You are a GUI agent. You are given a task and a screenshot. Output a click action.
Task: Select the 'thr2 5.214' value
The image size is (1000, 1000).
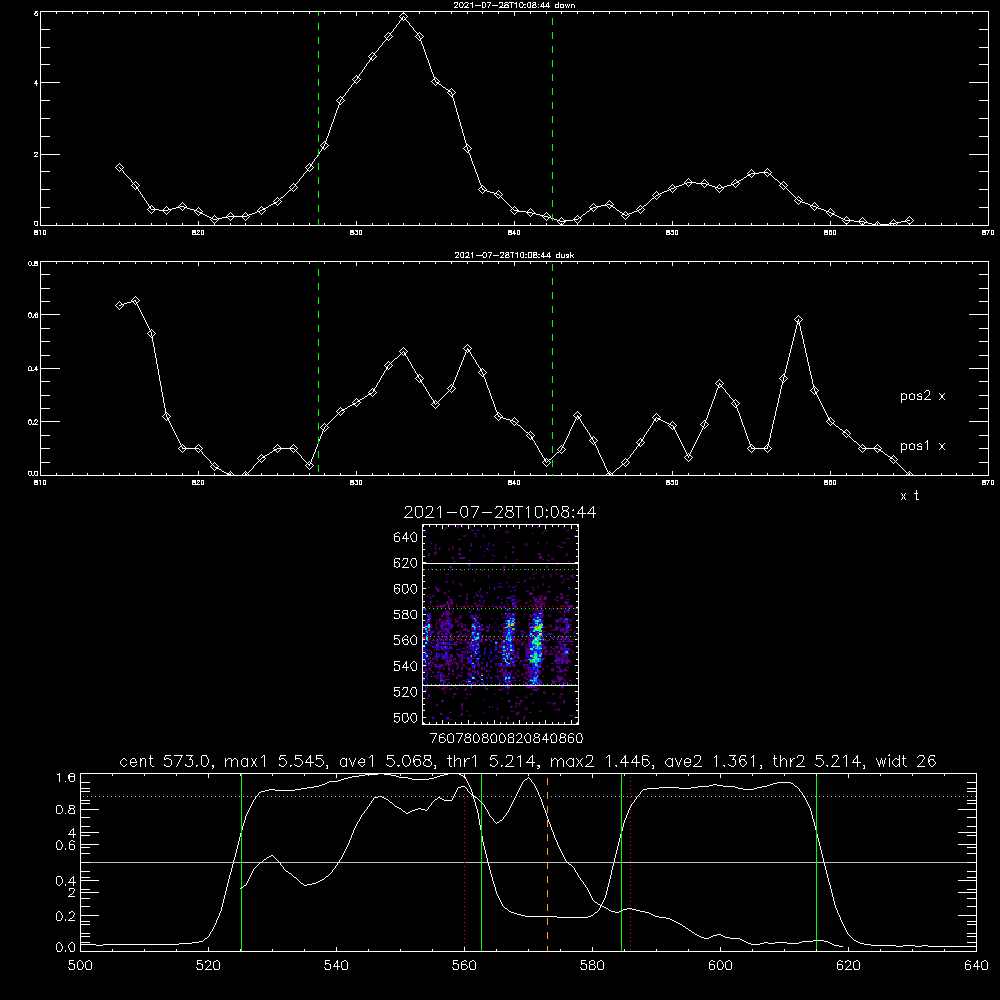818,761
